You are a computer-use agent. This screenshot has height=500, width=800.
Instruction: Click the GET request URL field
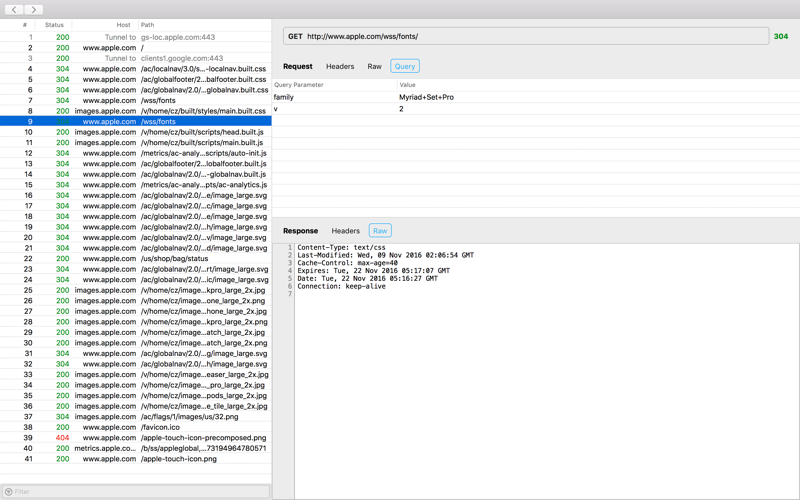click(x=526, y=36)
